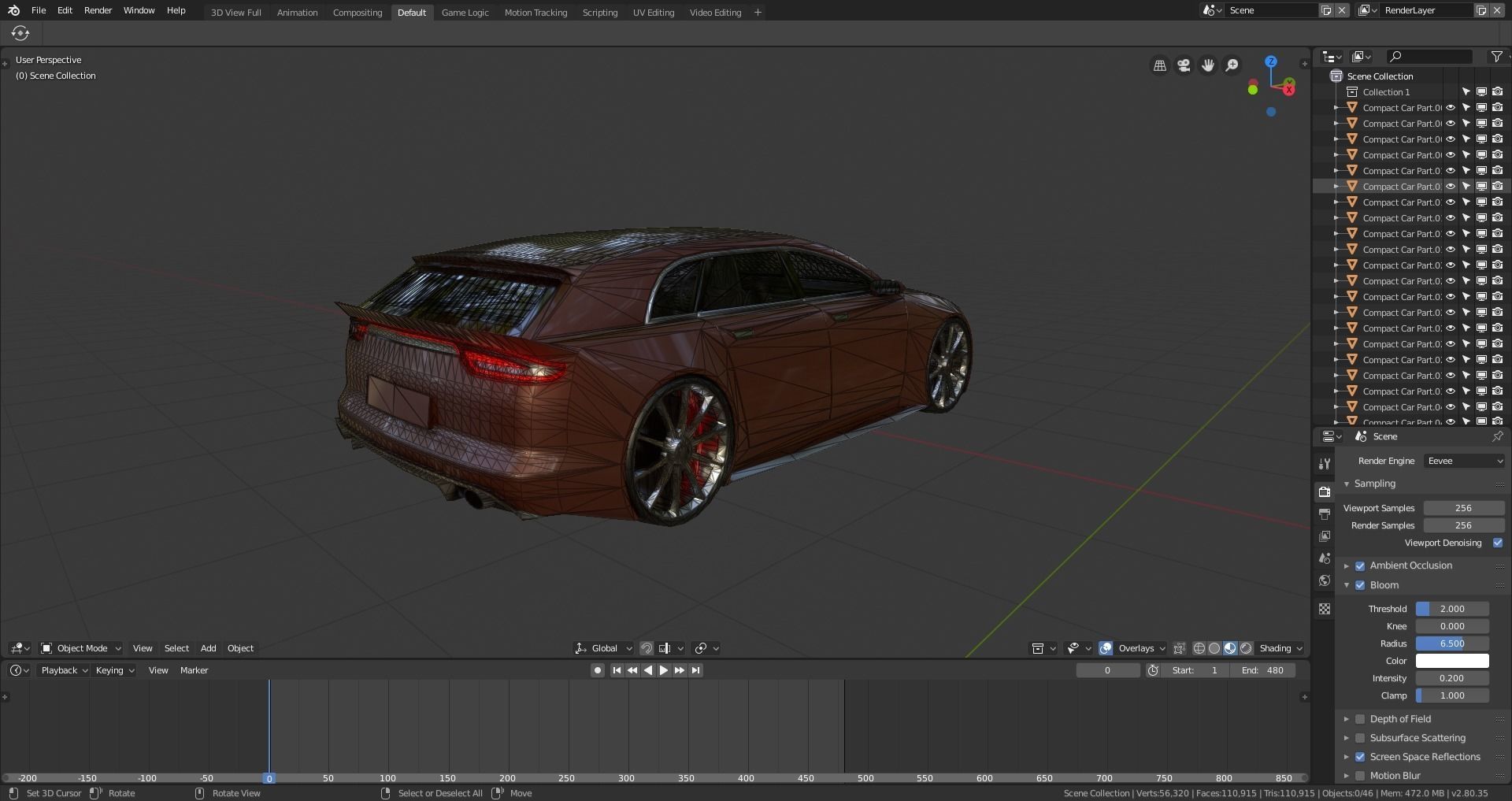Jump to timeline start frame
The height and width of the screenshot is (801, 1512).
(617, 670)
